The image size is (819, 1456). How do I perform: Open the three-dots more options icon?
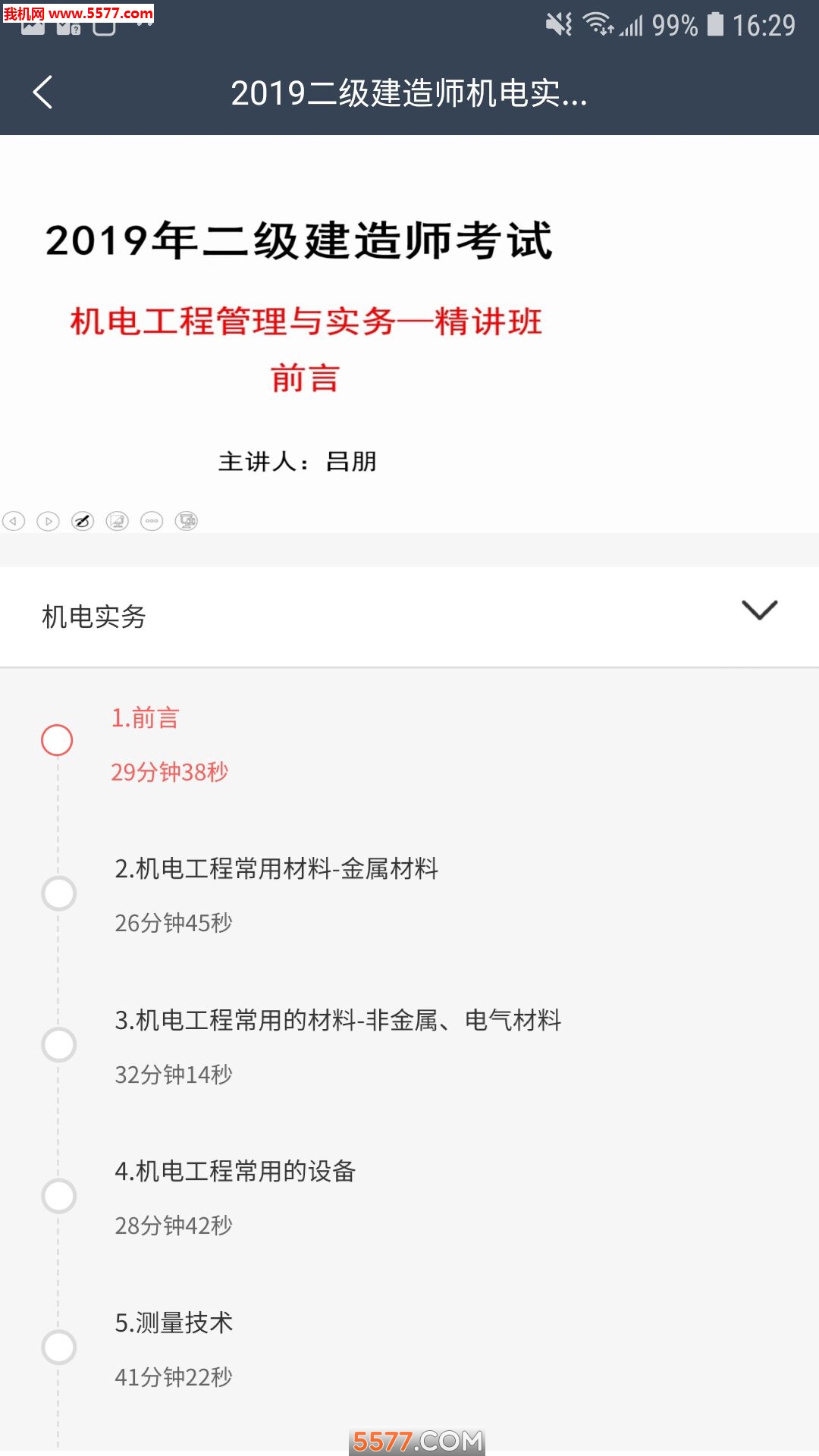152,521
